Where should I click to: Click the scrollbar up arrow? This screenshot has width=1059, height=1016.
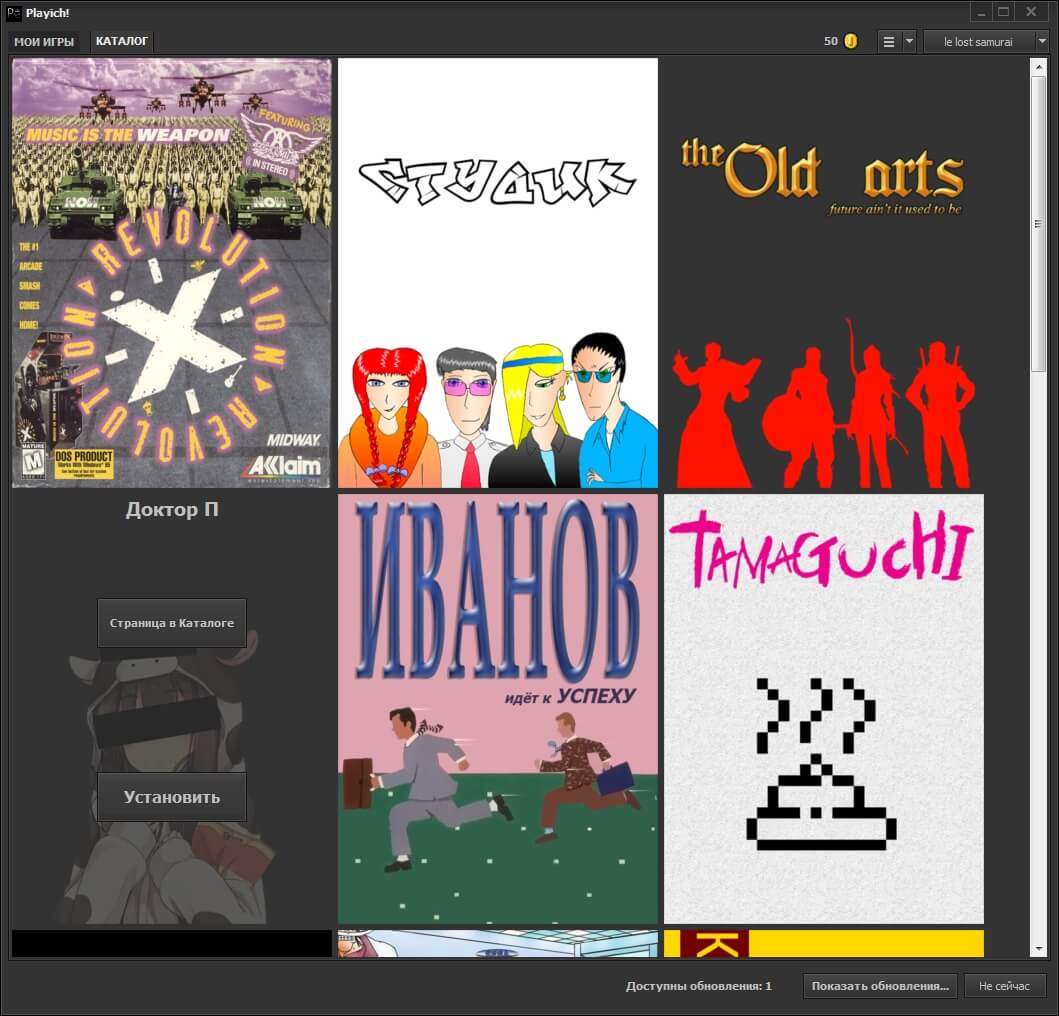coord(1038,66)
